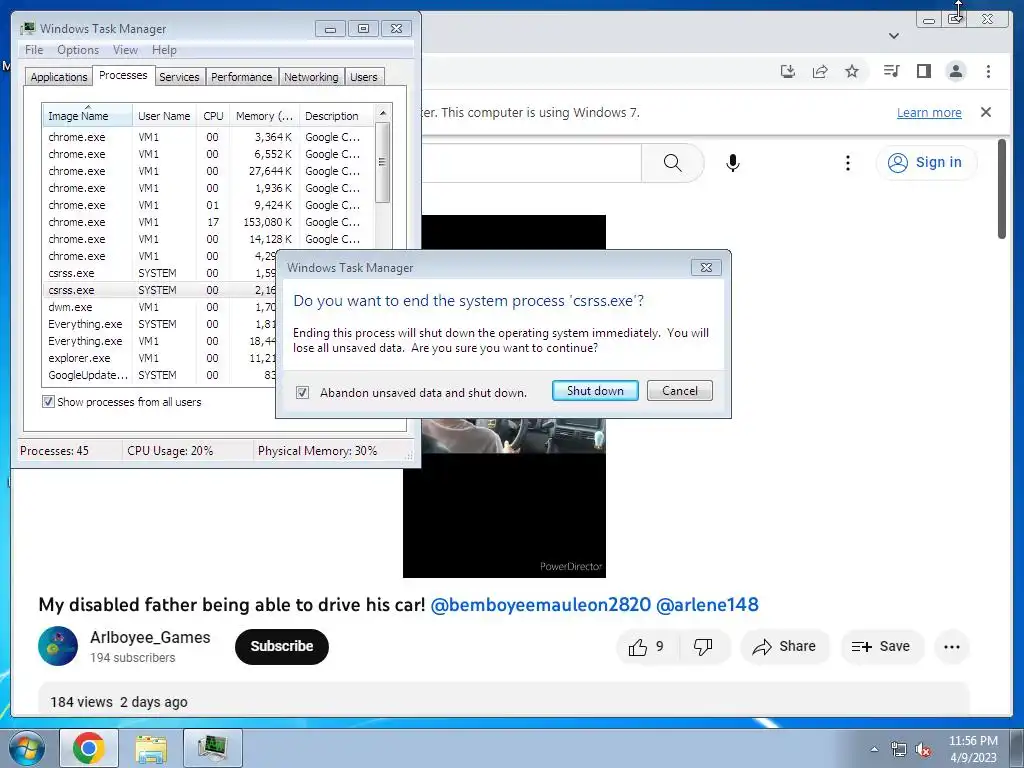Sort by Memory column header
1024x768 pixels.
click(264, 116)
